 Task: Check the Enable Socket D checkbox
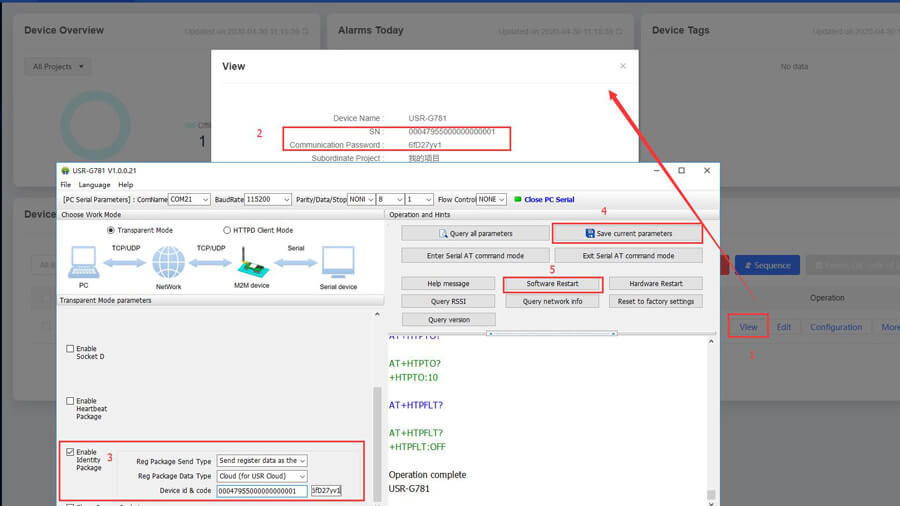click(x=70, y=348)
